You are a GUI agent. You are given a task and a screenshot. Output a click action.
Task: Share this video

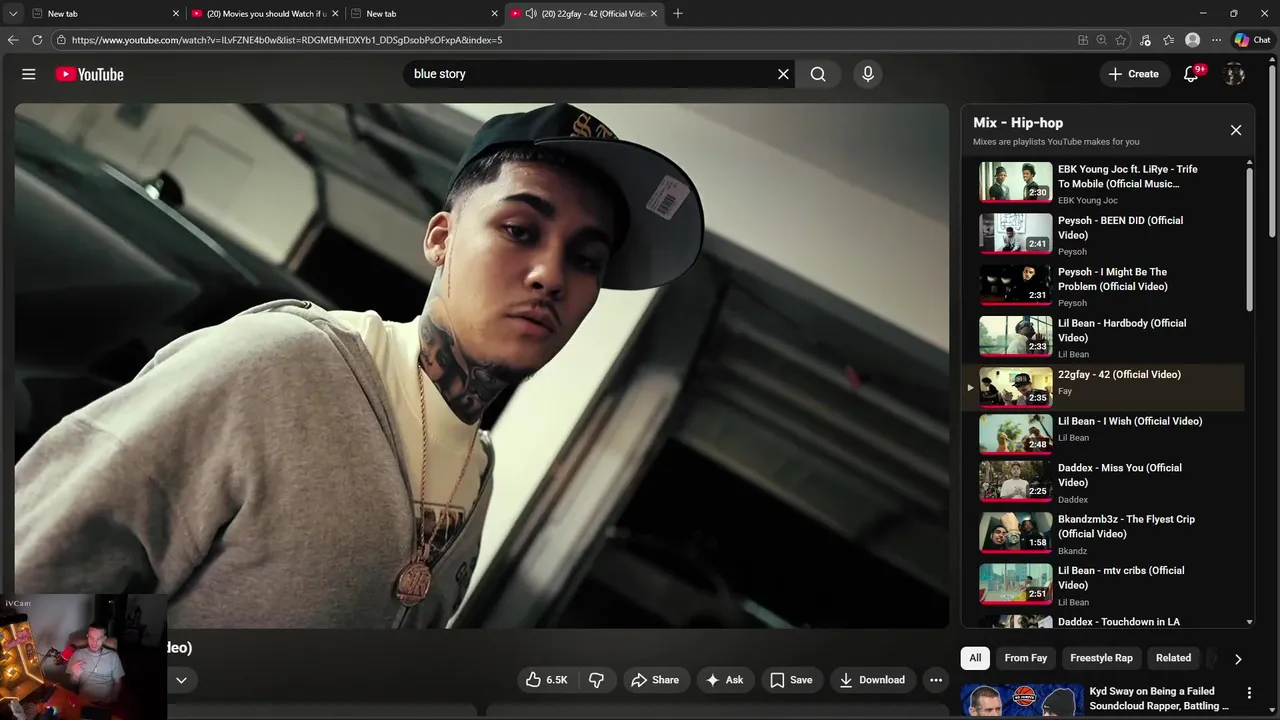tap(655, 680)
